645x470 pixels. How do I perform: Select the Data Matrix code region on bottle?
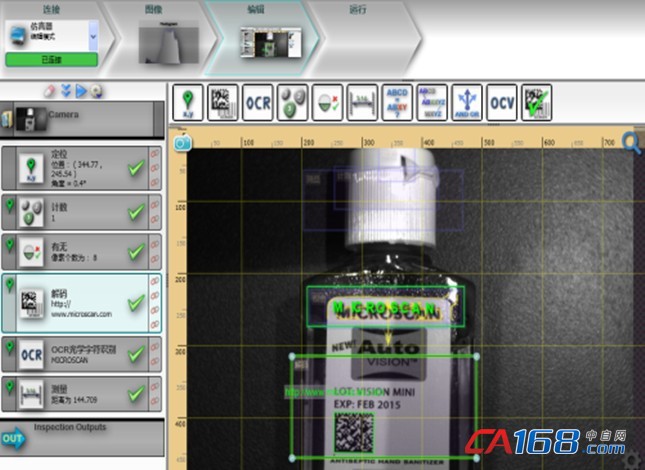point(354,433)
